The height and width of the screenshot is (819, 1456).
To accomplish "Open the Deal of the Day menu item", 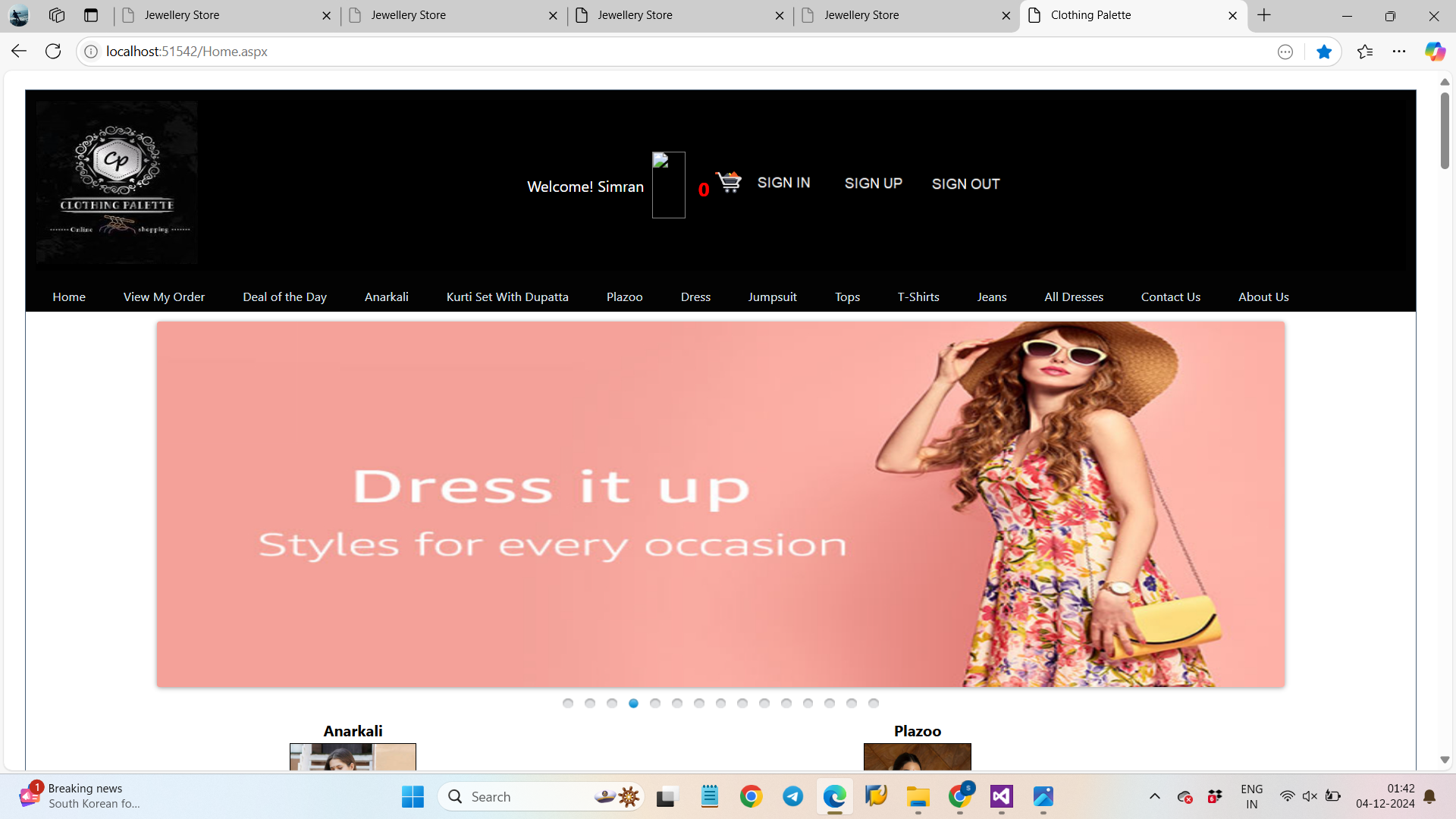I will coord(284,297).
